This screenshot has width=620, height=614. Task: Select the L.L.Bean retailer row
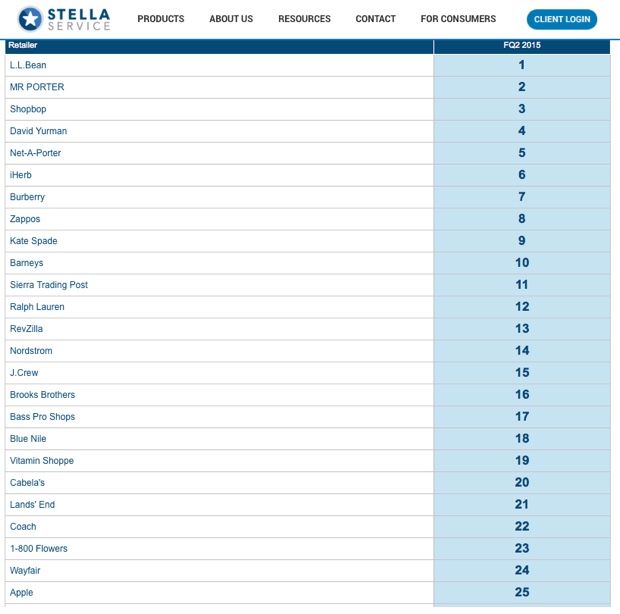click(28, 65)
